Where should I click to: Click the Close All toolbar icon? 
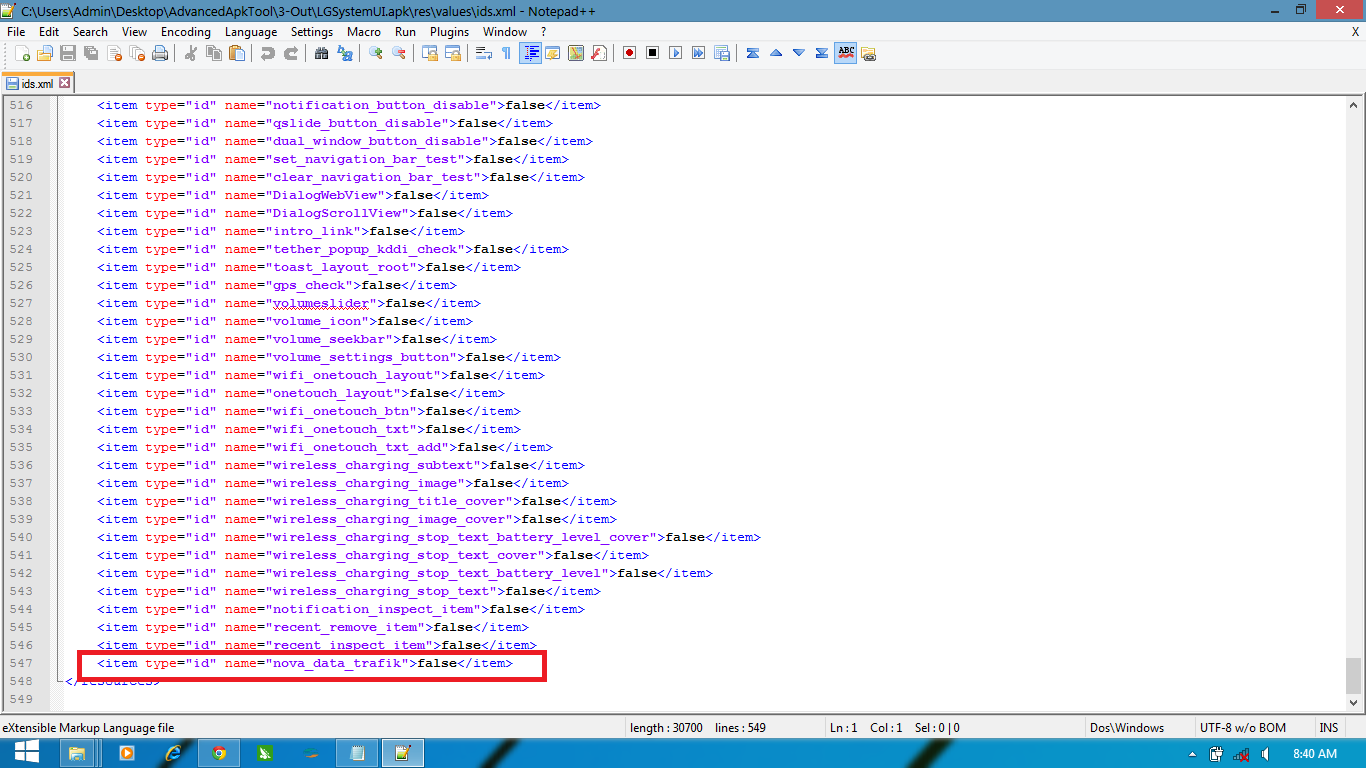[137, 53]
